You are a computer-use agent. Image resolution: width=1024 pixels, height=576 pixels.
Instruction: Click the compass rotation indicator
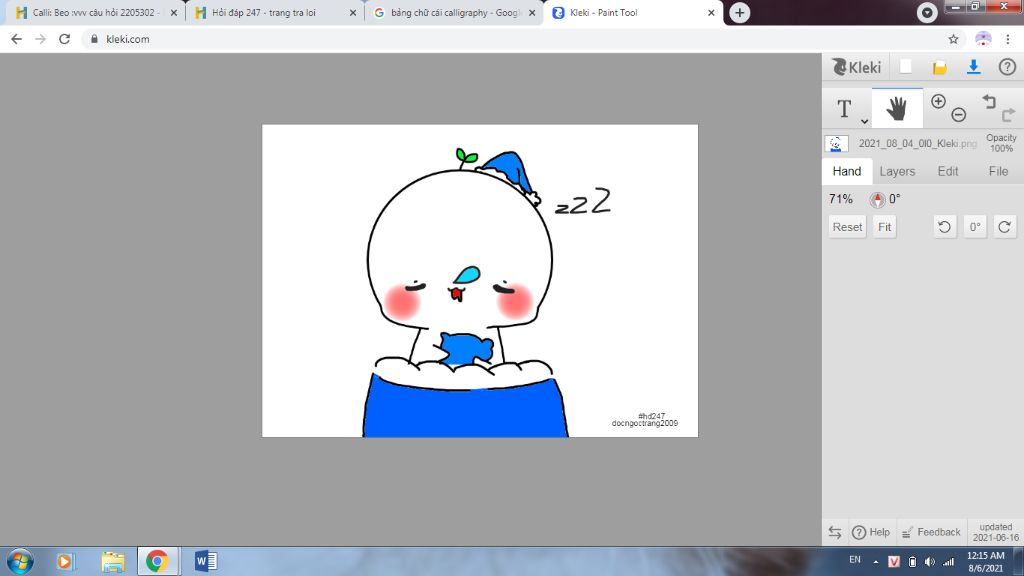coord(877,199)
